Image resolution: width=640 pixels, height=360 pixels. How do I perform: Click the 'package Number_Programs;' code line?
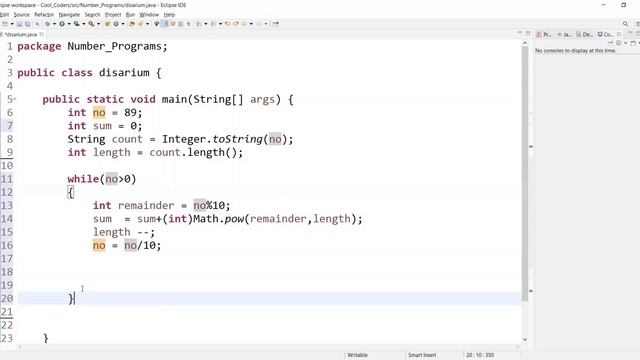[92, 46]
